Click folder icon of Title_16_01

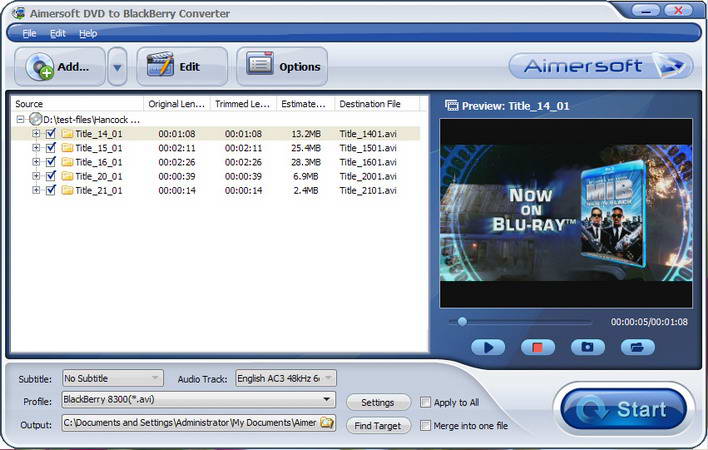(x=67, y=162)
